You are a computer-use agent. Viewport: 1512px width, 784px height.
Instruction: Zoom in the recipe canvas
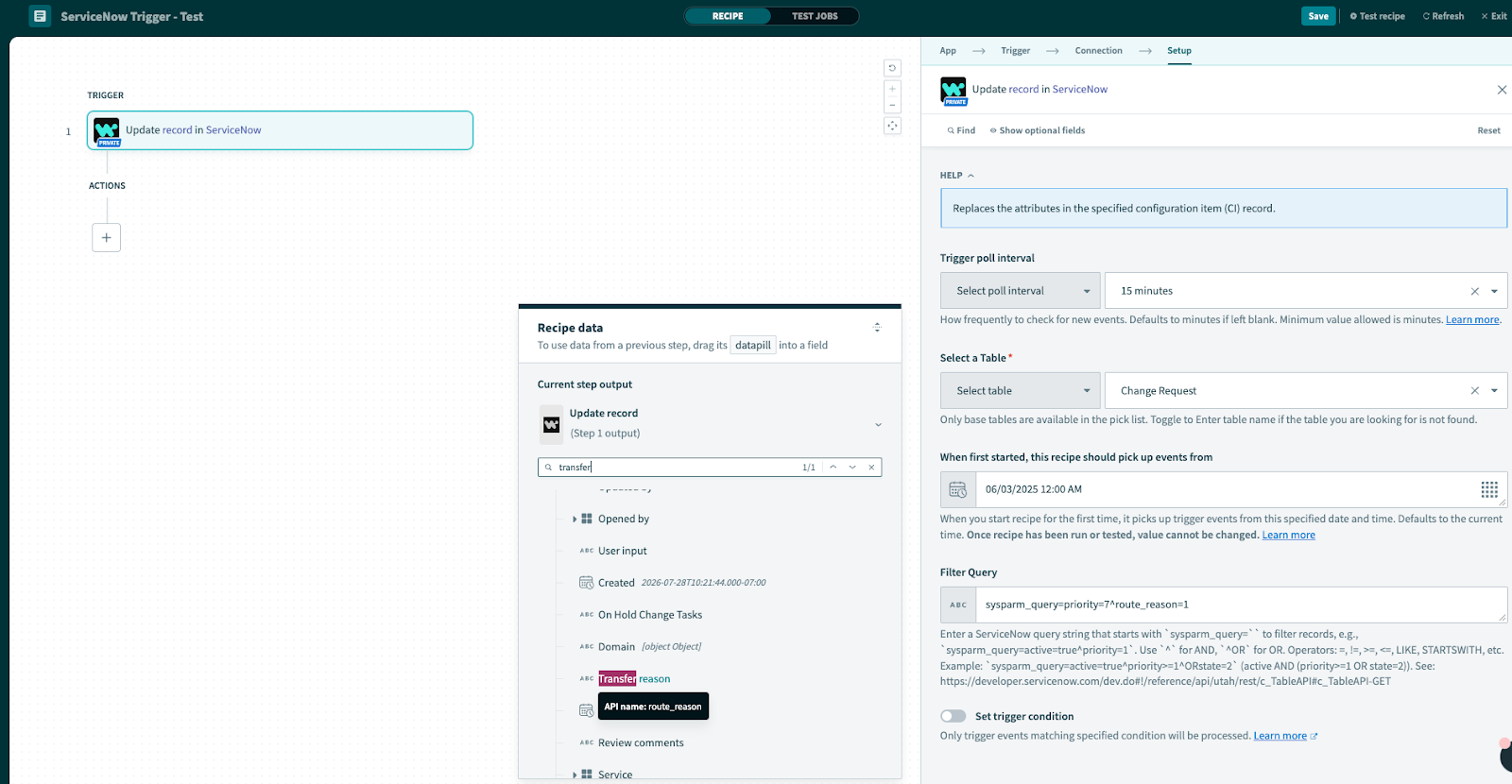coord(892,89)
